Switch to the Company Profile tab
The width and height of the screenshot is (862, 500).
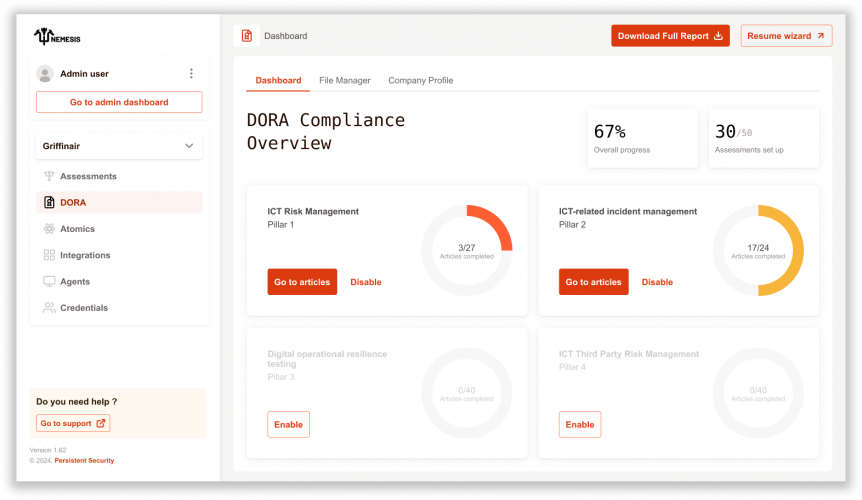click(421, 80)
